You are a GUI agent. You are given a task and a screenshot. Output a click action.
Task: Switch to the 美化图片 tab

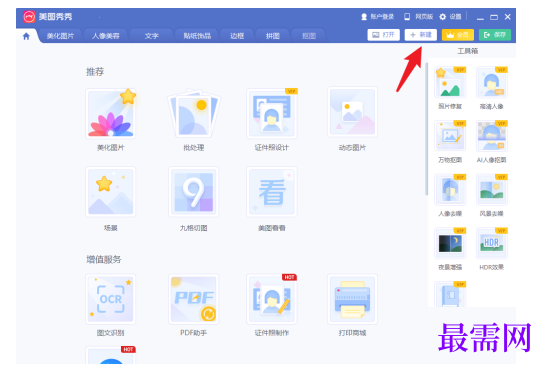(x=60, y=36)
